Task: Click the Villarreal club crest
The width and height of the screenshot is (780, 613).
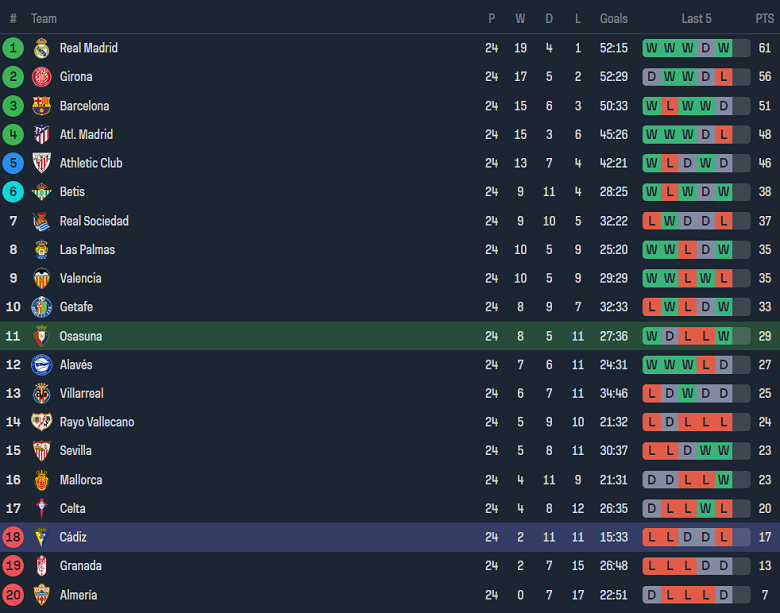Action: click(41, 393)
